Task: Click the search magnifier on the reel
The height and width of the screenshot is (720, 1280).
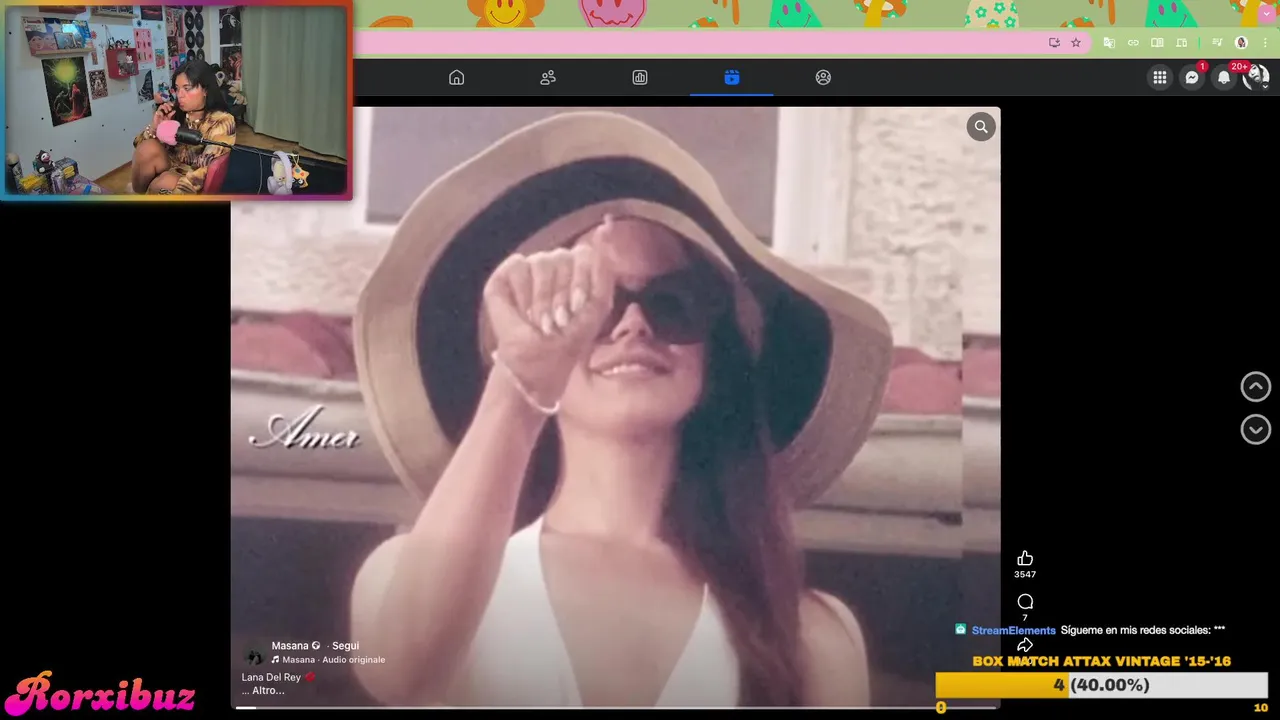Action: (981, 126)
